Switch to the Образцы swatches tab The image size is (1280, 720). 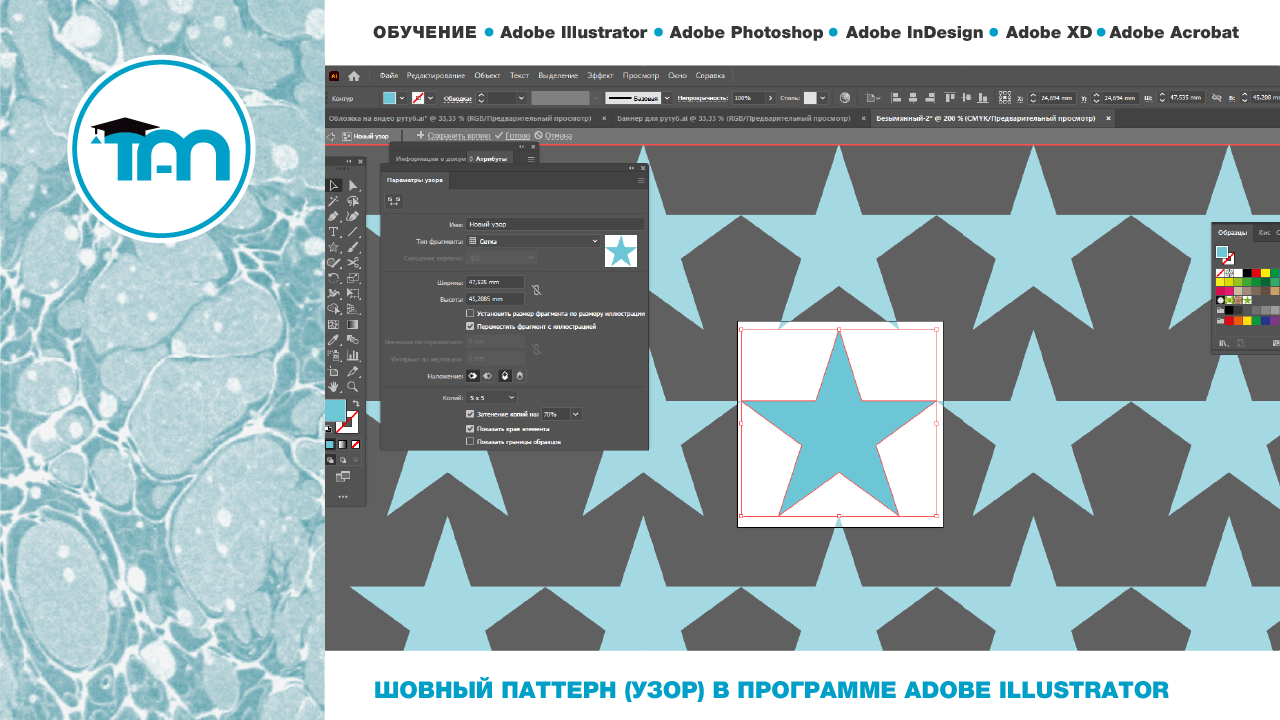pyautogui.click(x=1232, y=232)
